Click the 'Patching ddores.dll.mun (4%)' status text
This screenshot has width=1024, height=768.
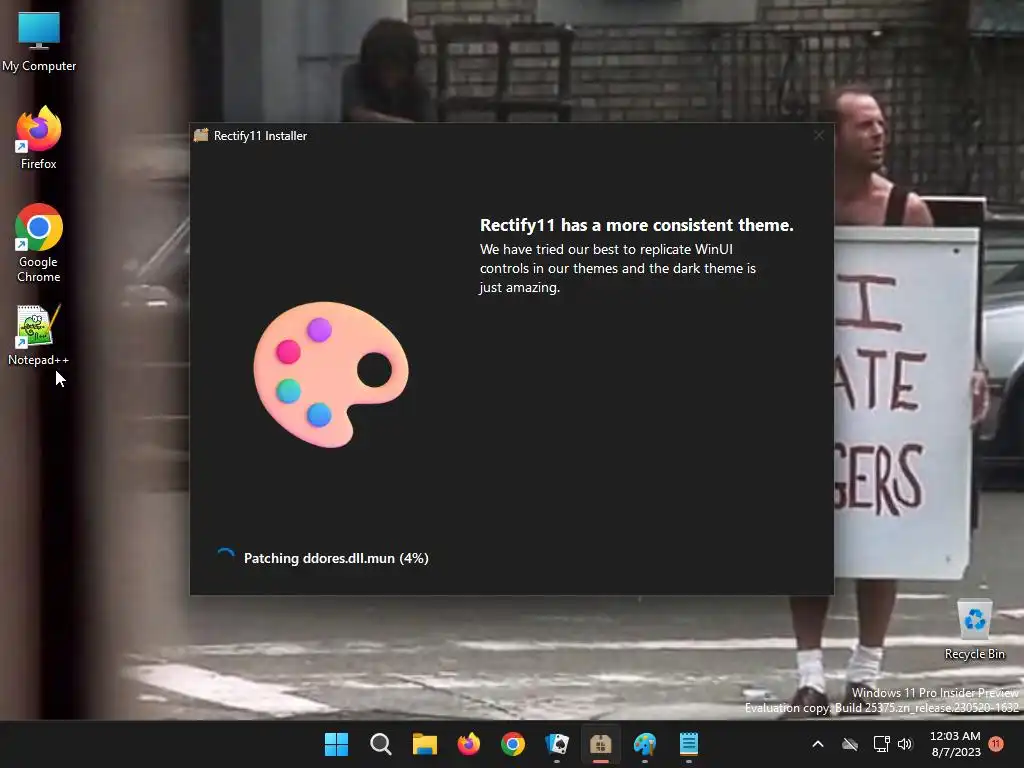click(x=336, y=558)
